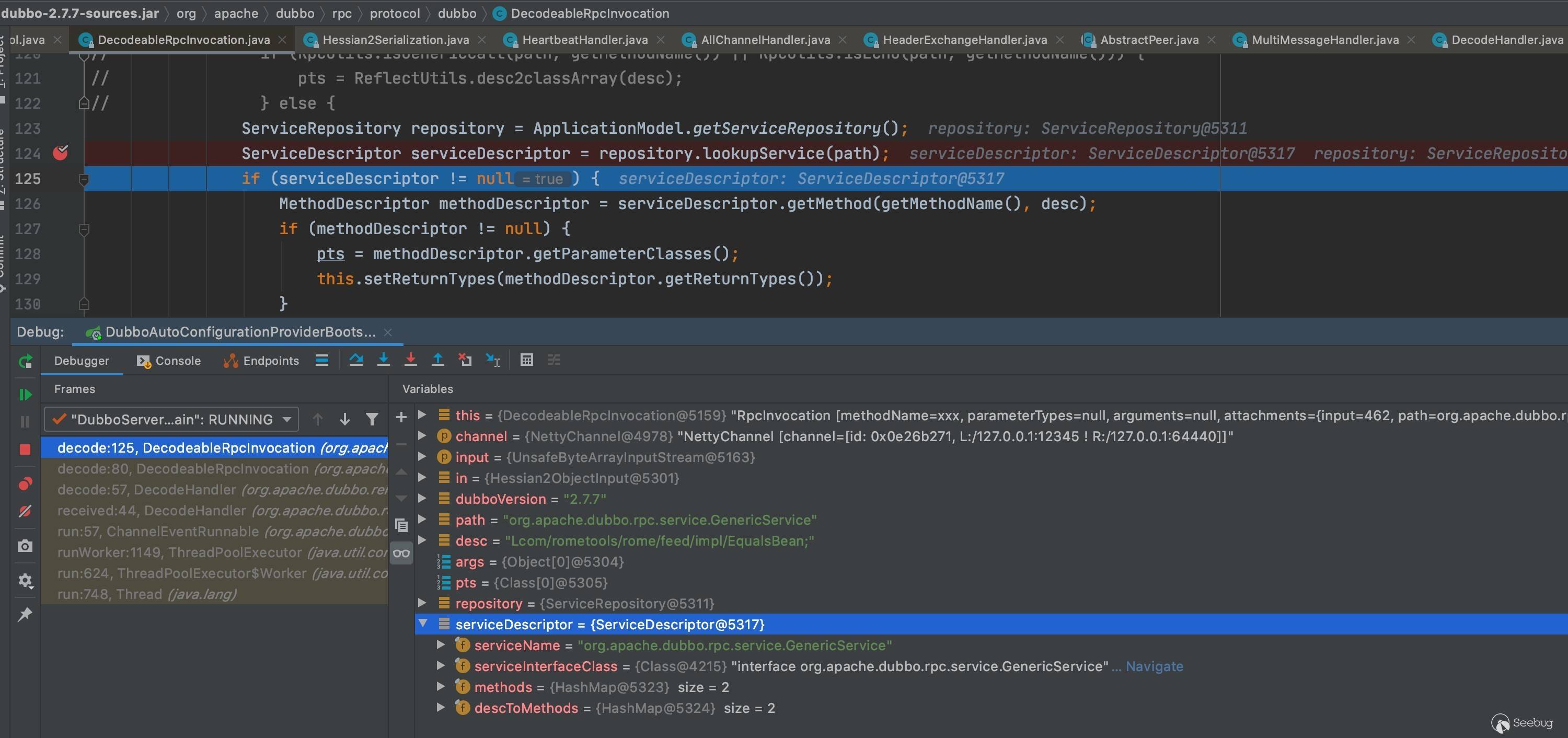Click the Step Over icon

(x=356, y=361)
